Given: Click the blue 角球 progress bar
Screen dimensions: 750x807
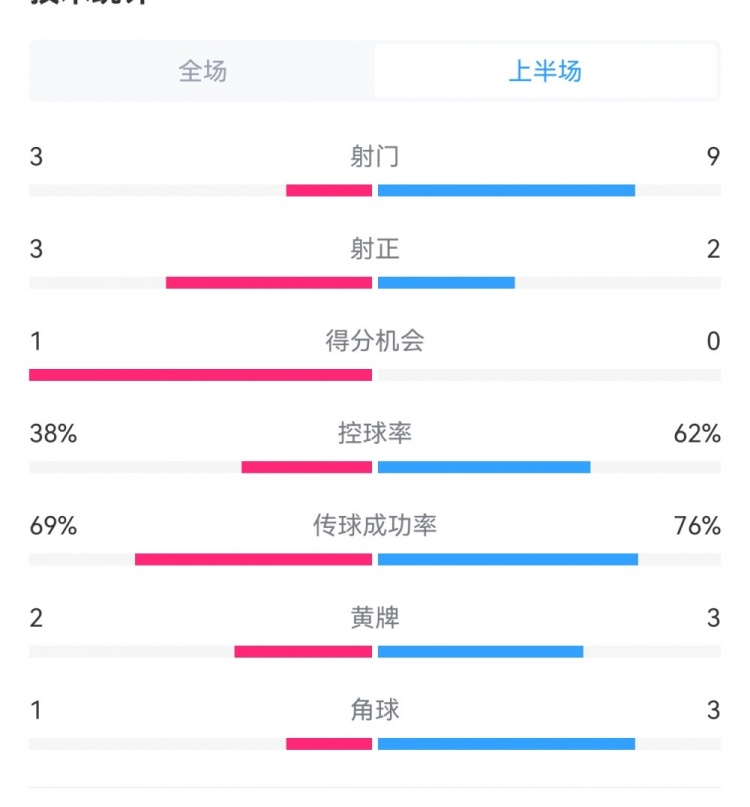Looking at the screenshot, I should 506,744.
